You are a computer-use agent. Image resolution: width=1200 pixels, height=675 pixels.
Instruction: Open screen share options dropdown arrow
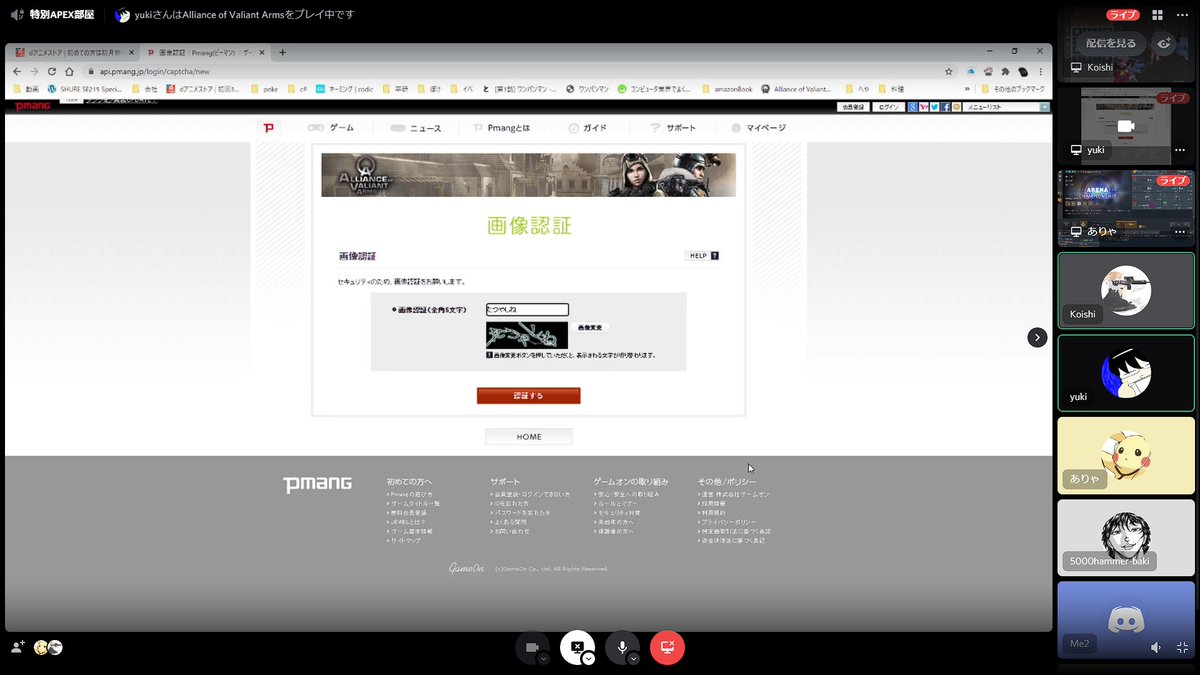pos(588,659)
